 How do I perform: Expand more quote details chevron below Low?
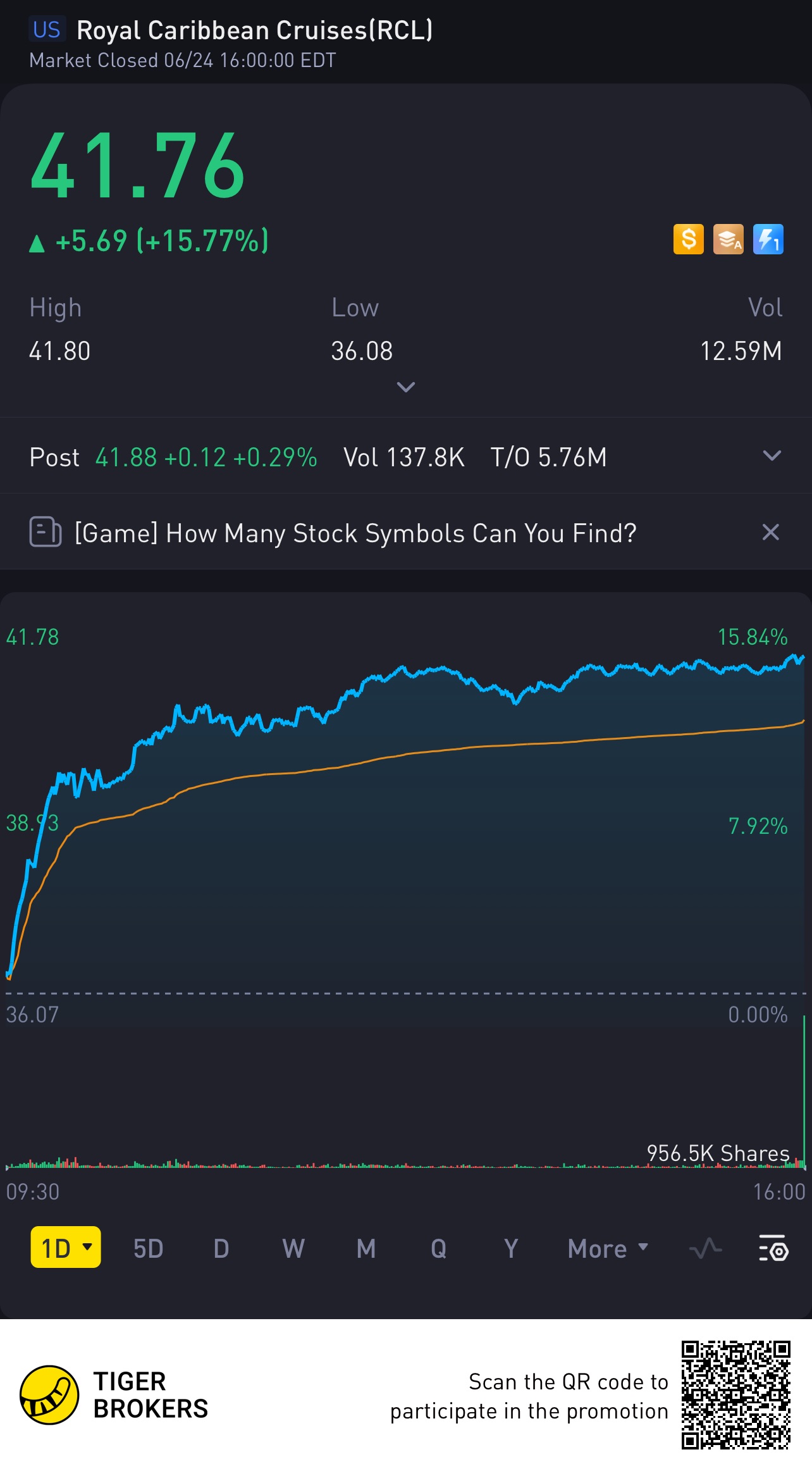coord(406,387)
